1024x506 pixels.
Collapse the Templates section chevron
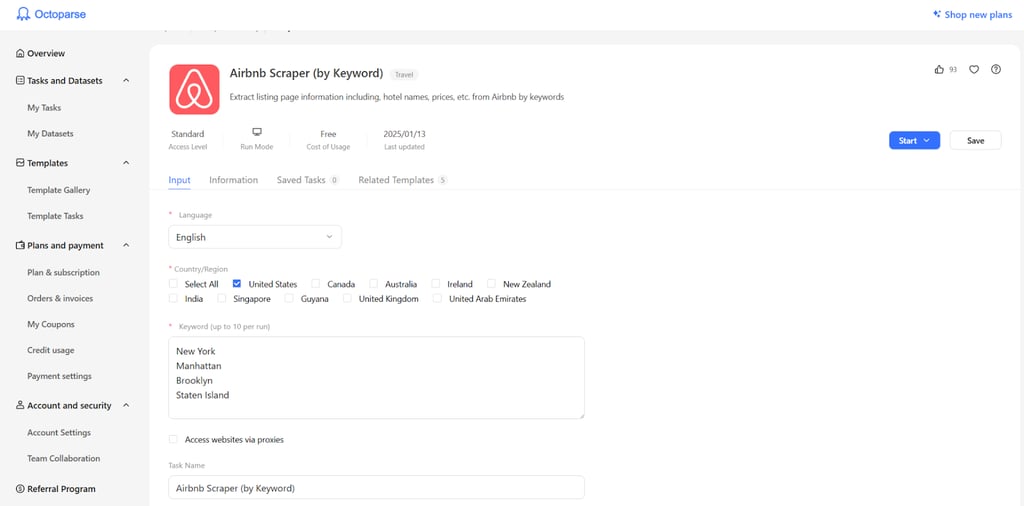pyautogui.click(x=126, y=163)
